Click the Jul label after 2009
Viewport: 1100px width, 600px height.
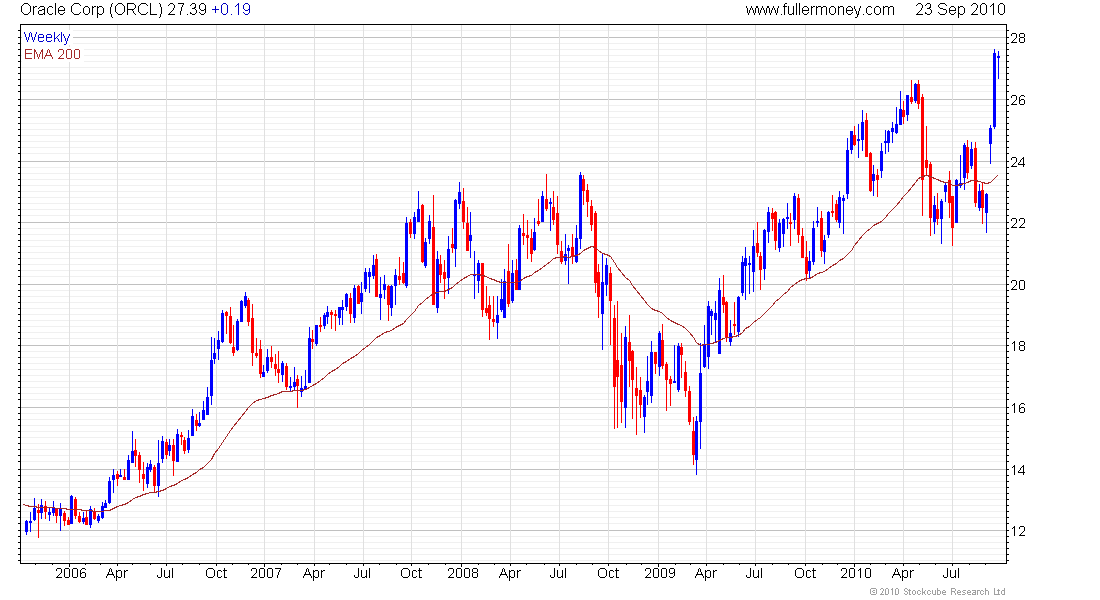coord(754,573)
